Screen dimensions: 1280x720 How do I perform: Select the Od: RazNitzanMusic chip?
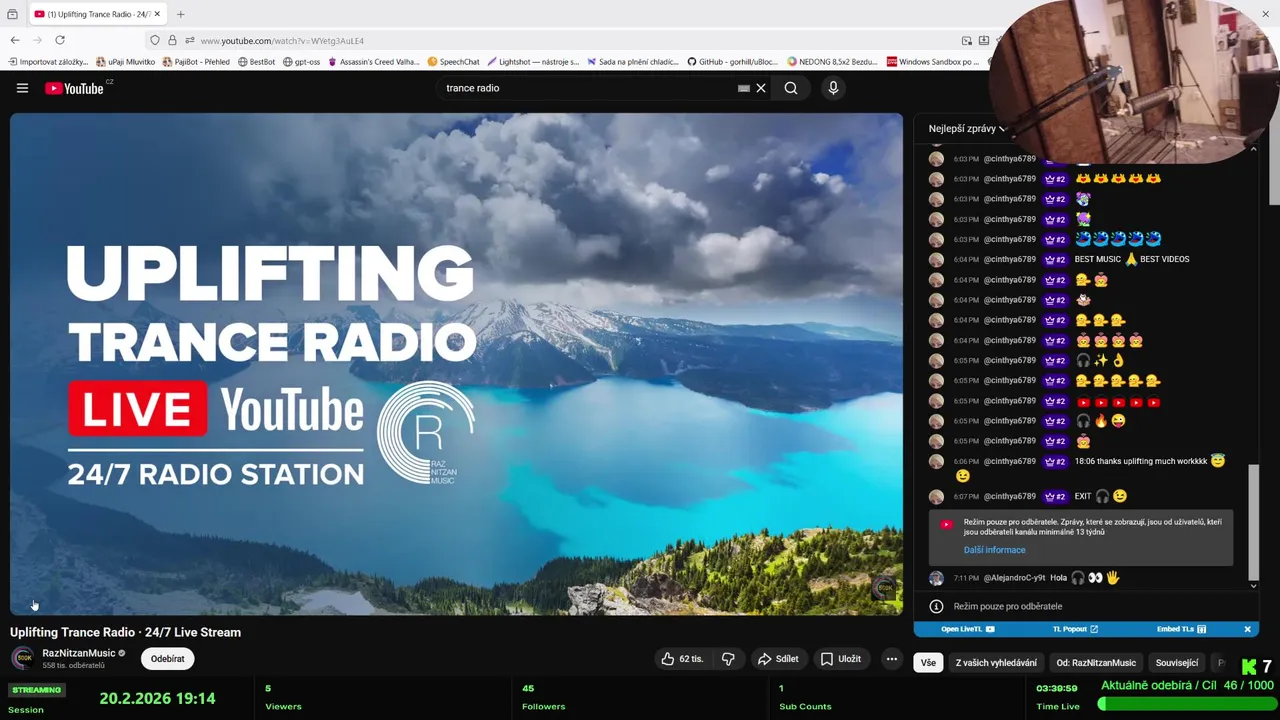(1096, 662)
